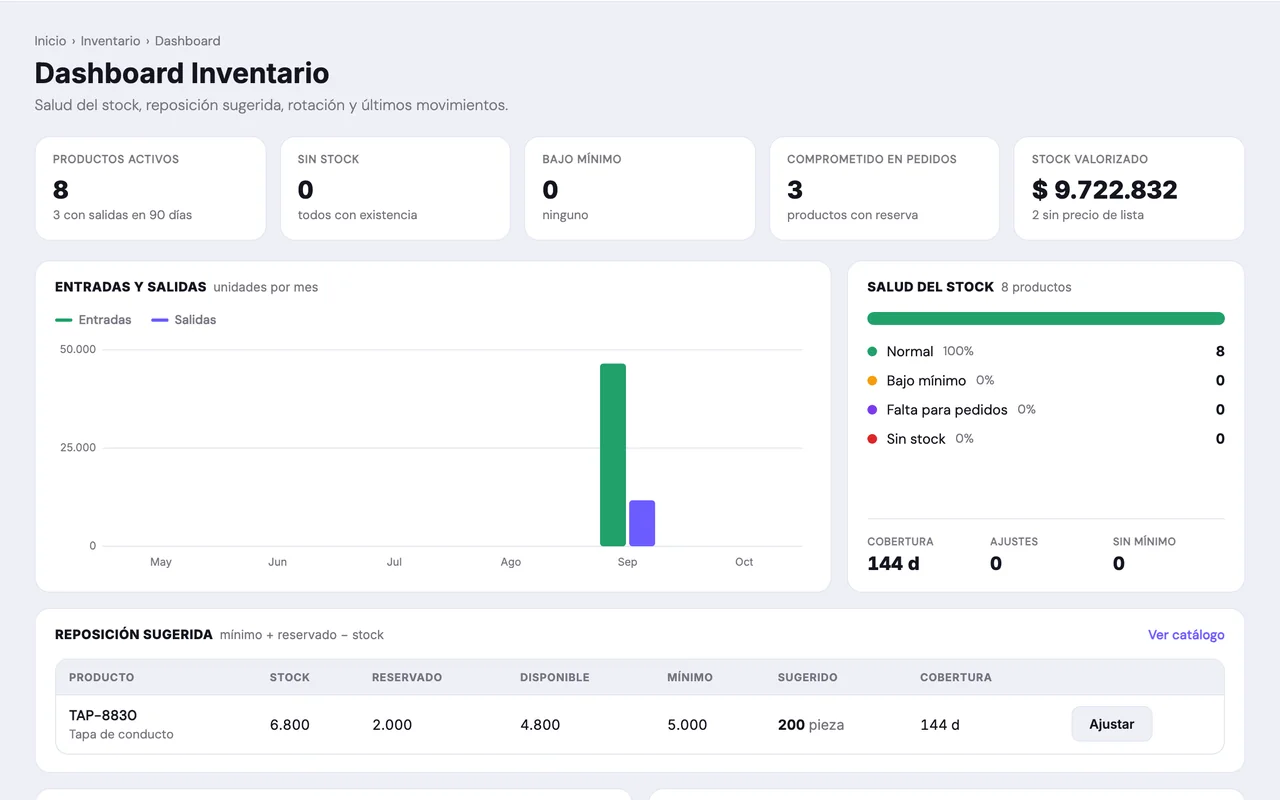
Task: Click the green Normal status dot
Action: tap(872, 351)
